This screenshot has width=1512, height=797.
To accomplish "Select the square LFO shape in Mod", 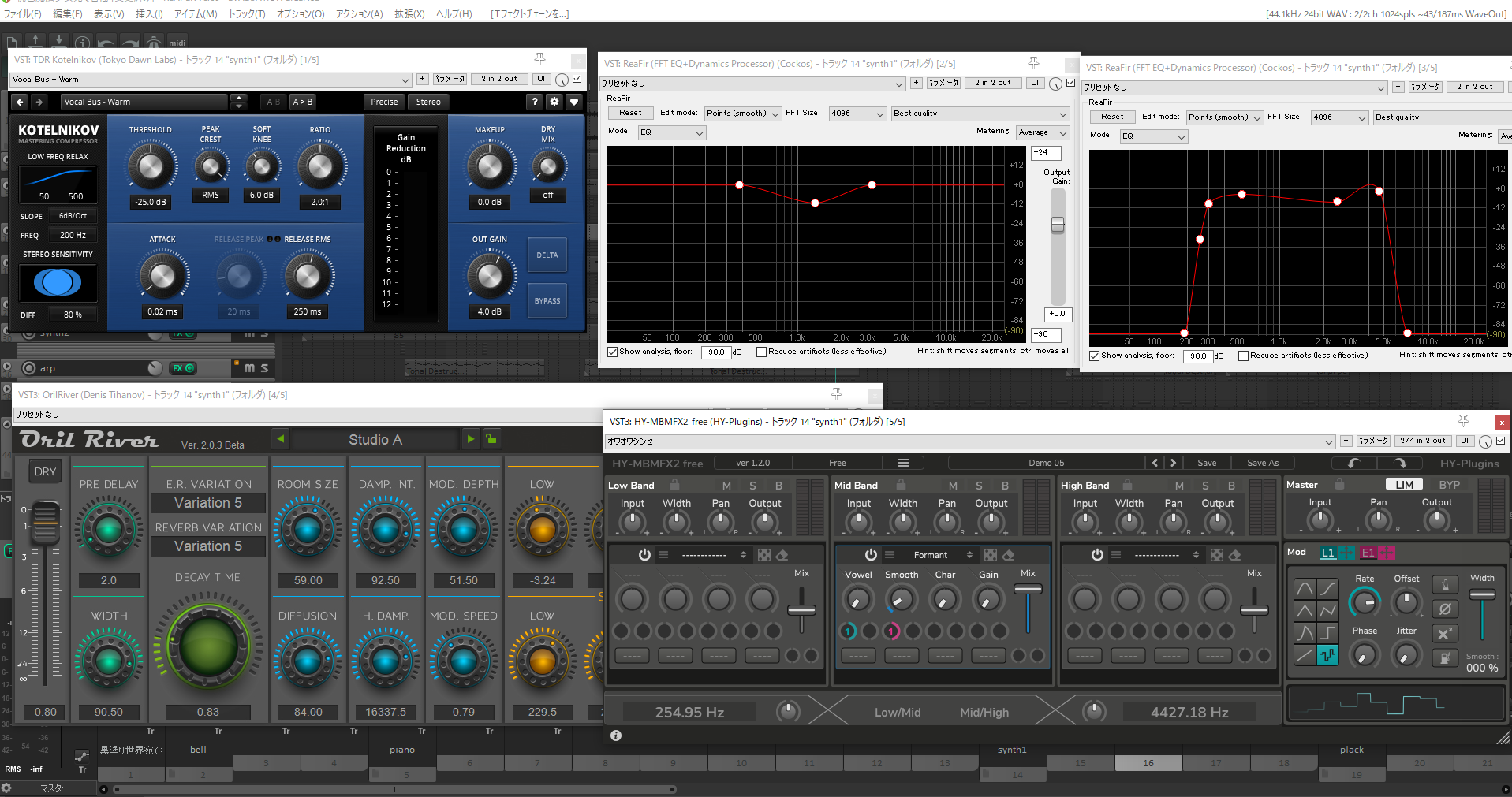I will tap(1327, 633).
